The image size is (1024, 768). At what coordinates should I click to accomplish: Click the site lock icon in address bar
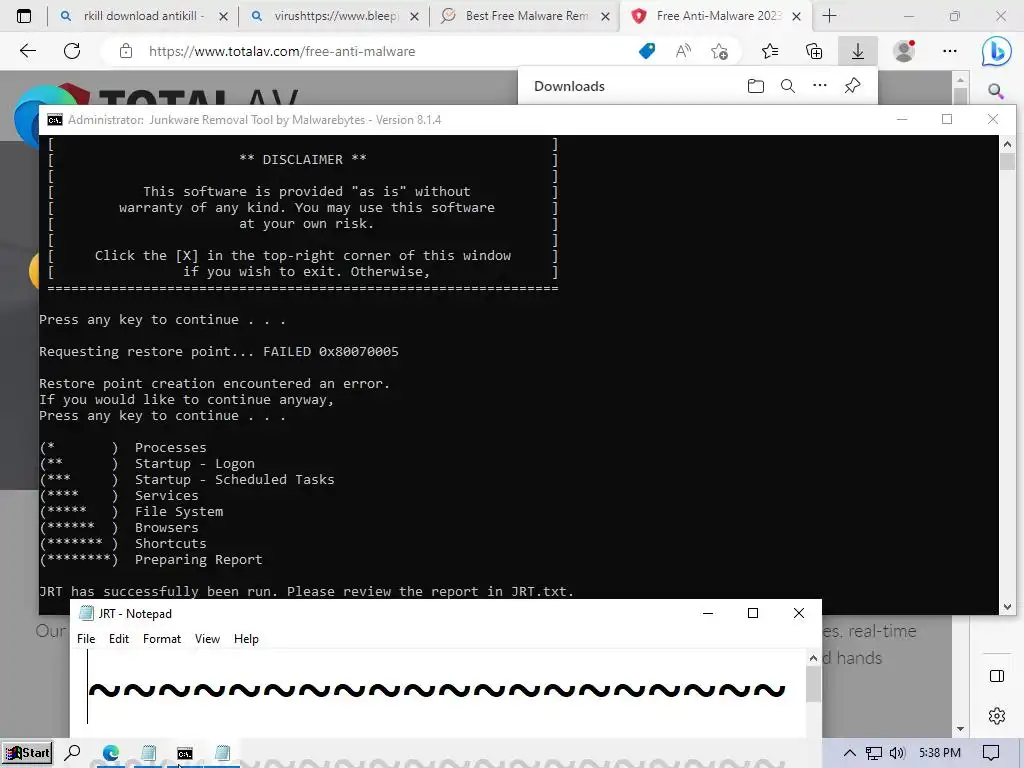pyautogui.click(x=126, y=51)
